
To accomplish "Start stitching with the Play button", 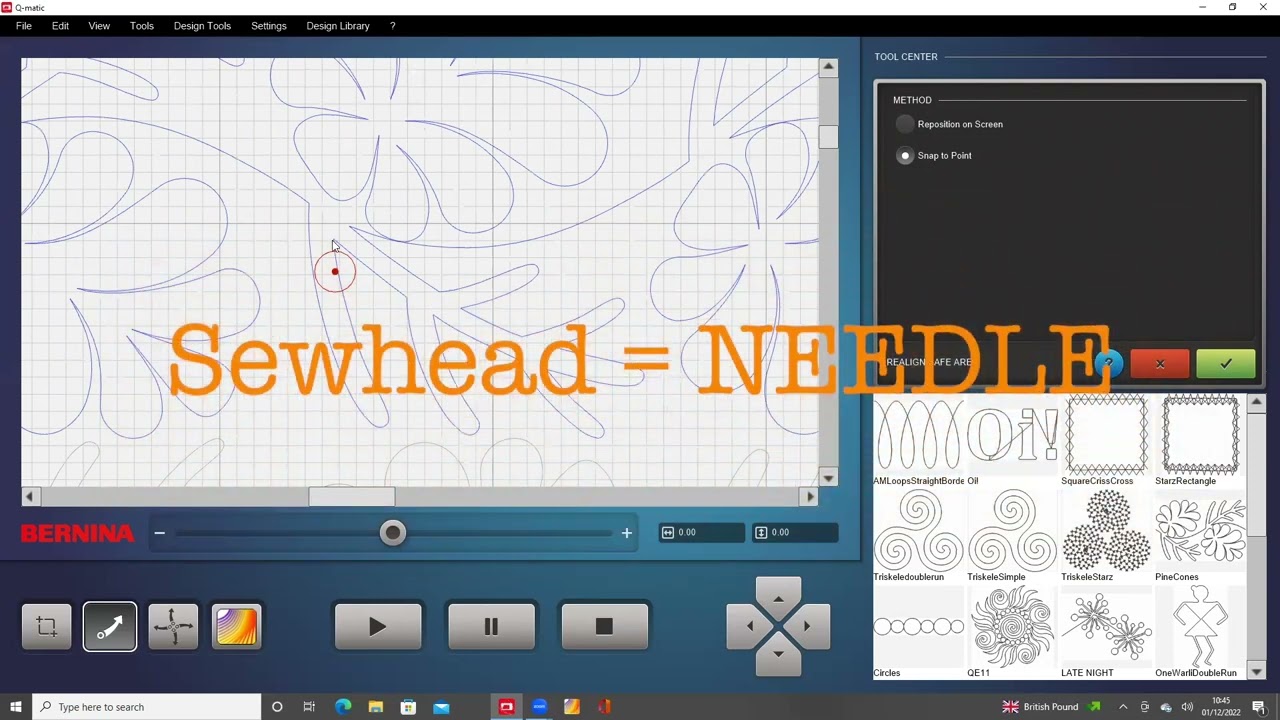I will (x=378, y=627).
